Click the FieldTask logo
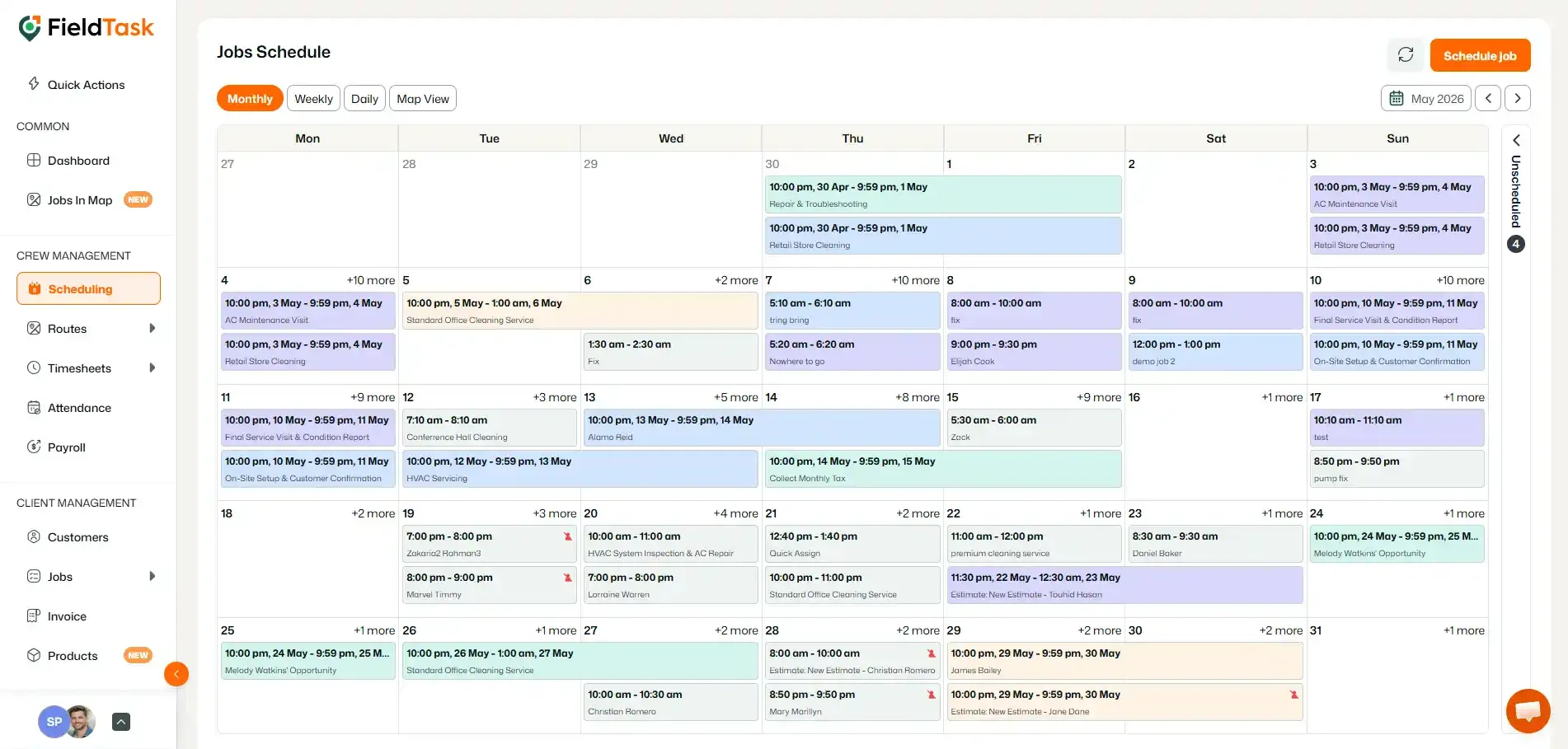The height and width of the screenshot is (749, 1568). [86, 28]
